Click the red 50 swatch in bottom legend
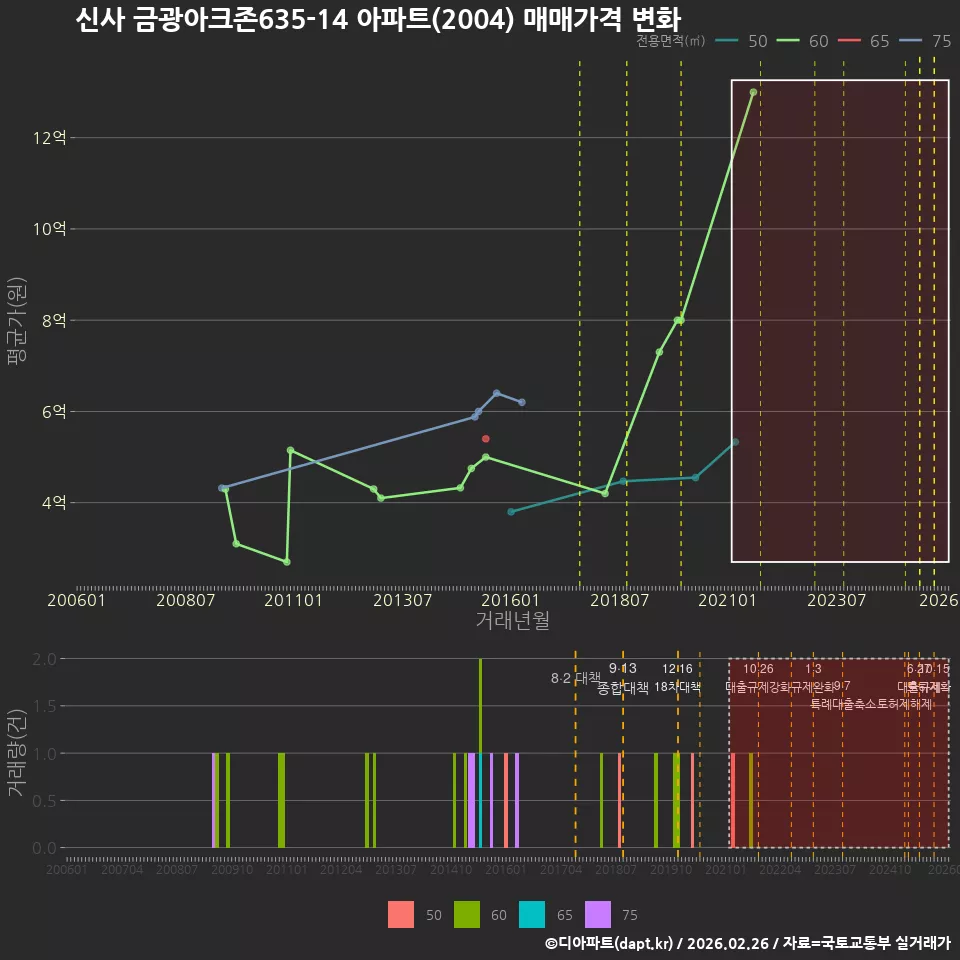 (x=401, y=914)
